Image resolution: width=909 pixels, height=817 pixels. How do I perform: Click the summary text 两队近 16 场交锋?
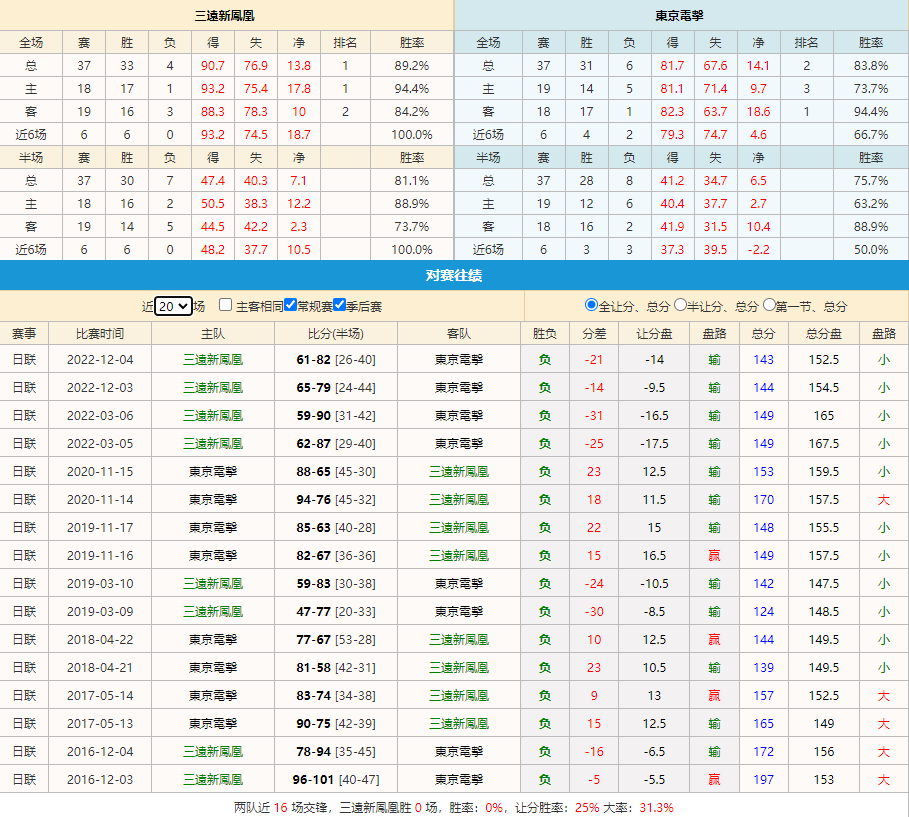pyautogui.click(x=283, y=807)
